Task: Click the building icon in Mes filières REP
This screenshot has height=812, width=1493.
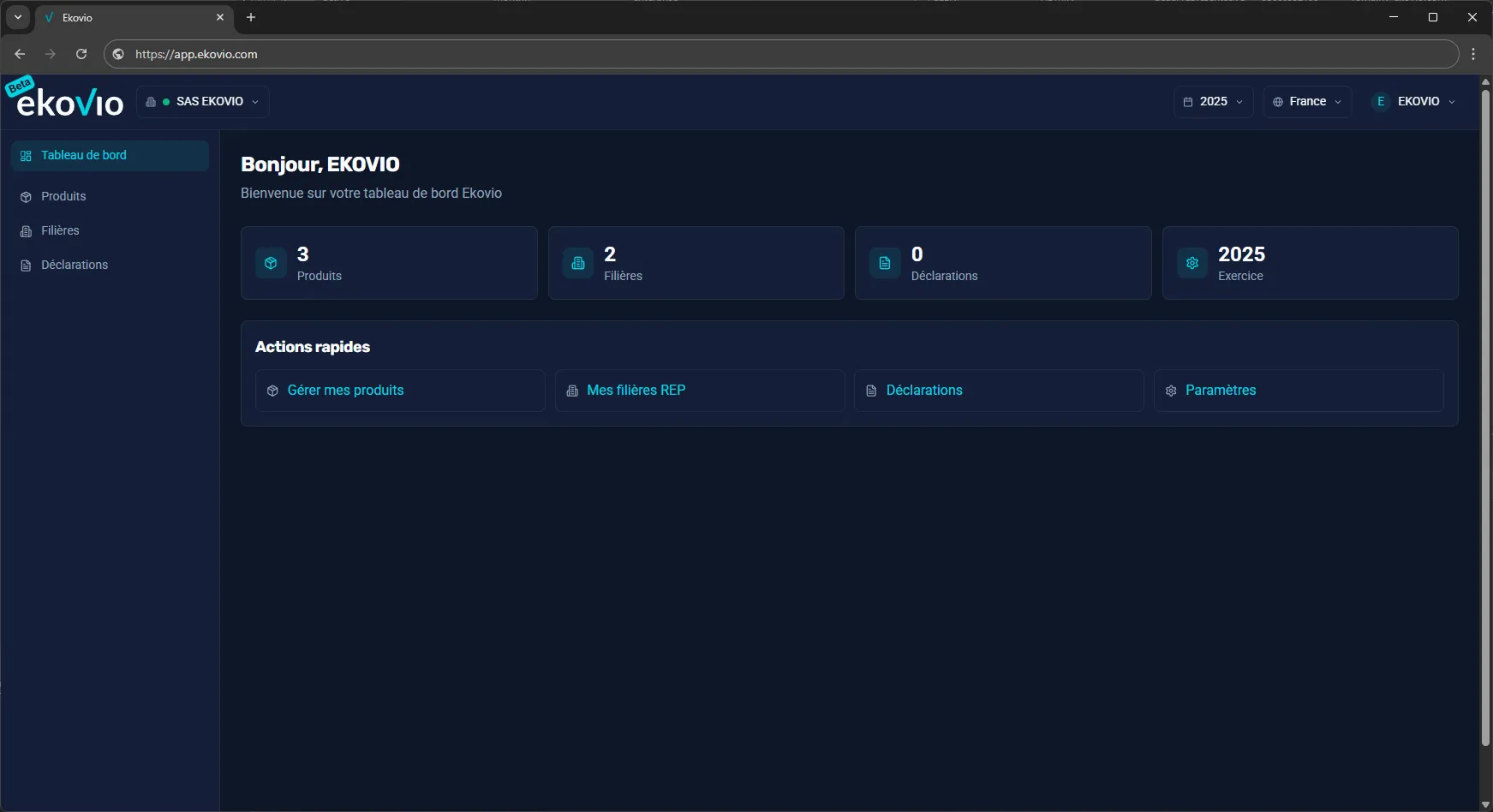Action: tap(572, 391)
